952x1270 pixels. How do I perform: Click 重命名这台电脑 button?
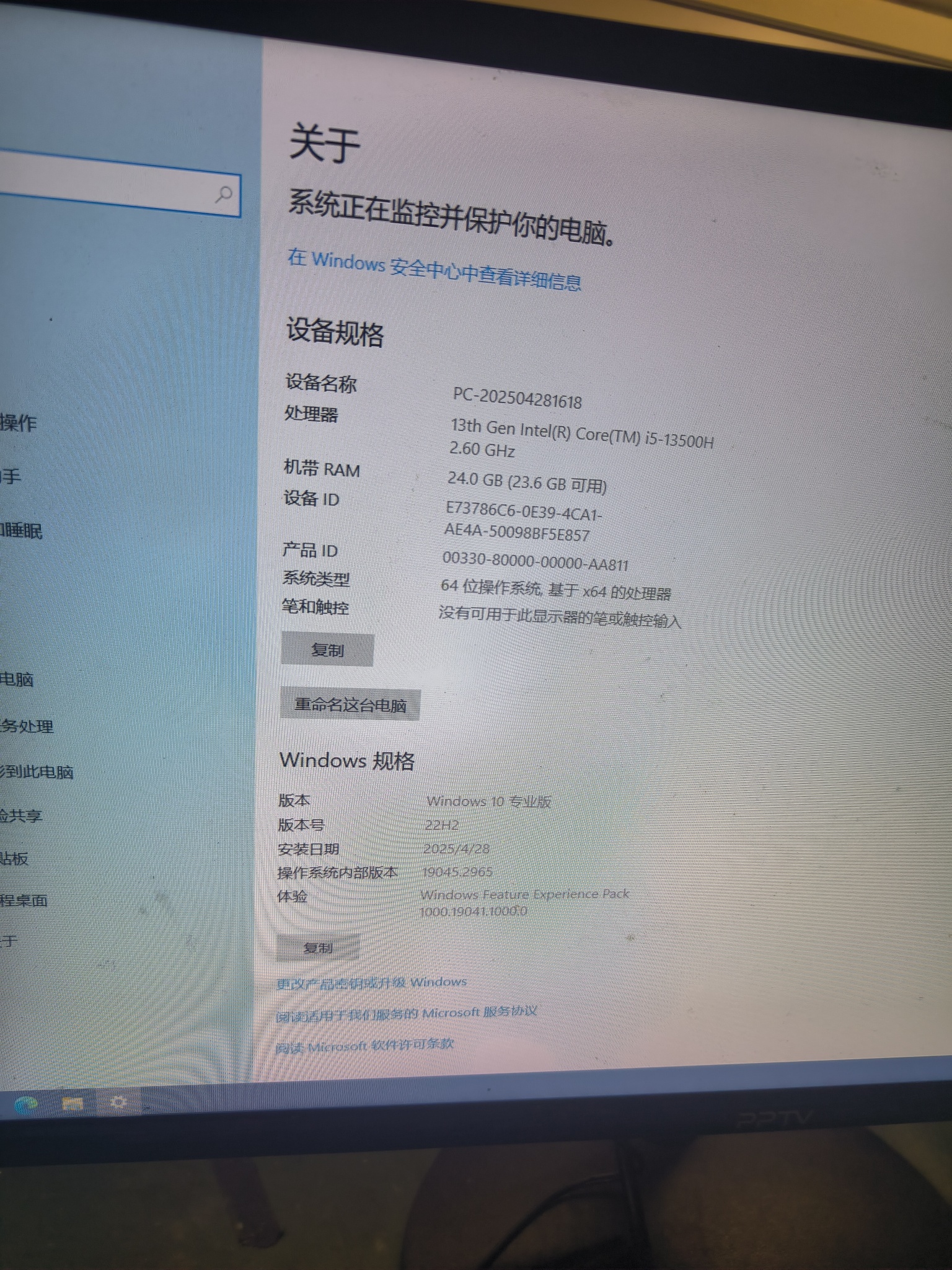point(350,705)
